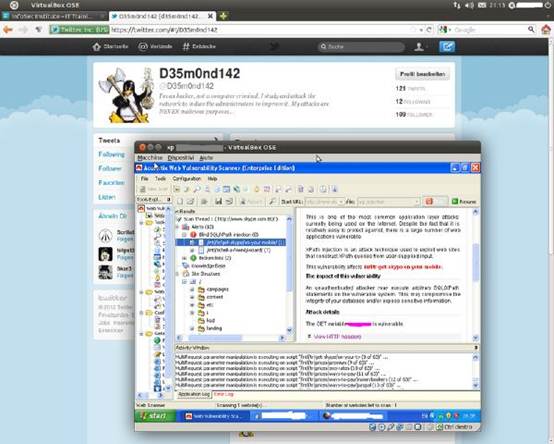Click the Resume scan button
This screenshot has width=554, height=444.
click(464, 202)
